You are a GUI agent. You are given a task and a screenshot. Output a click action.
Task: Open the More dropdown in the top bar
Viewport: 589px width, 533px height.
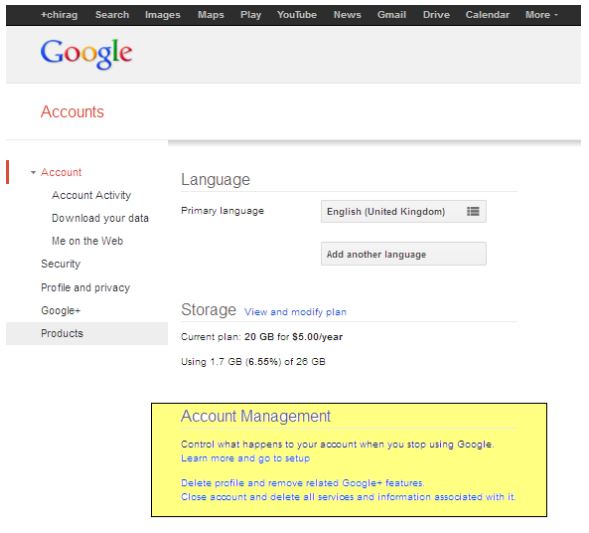[x=541, y=15]
